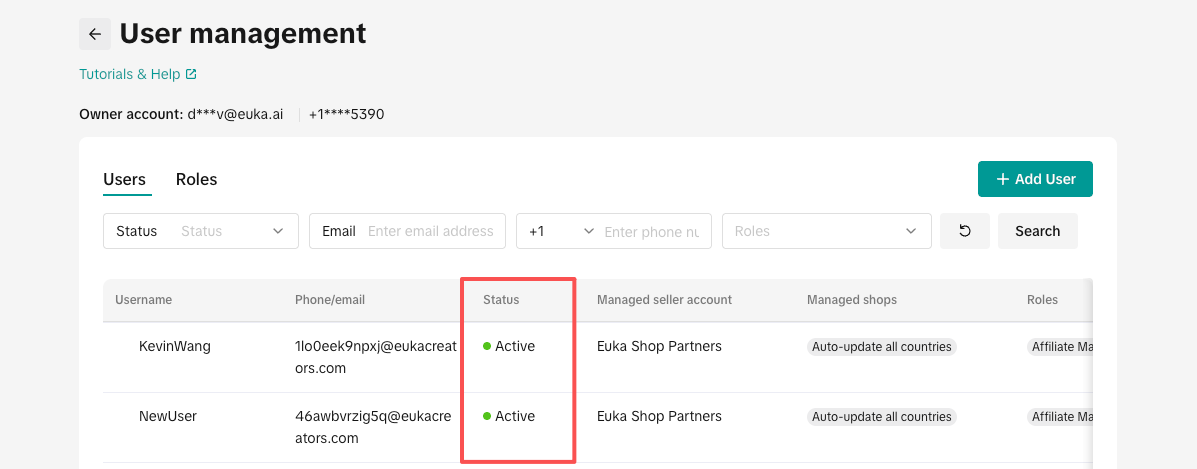The height and width of the screenshot is (469, 1197).
Task: Select the NewUser username cell
Action: pyautogui.click(x=168, y=416)
